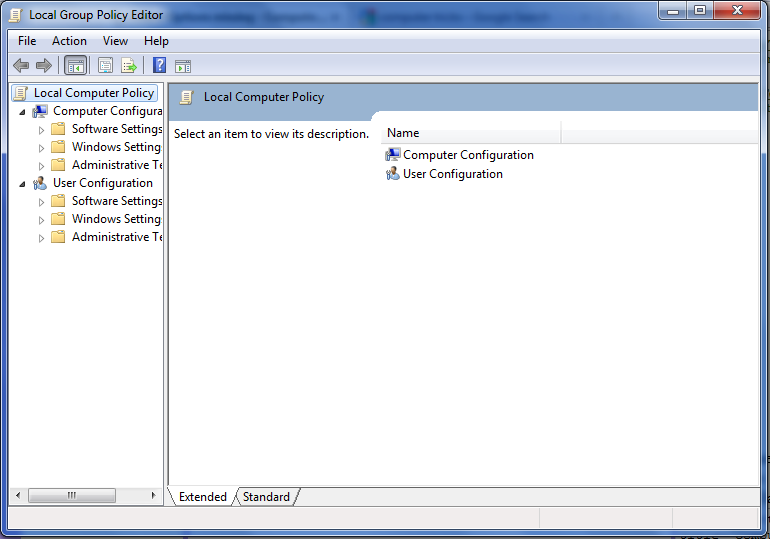
Task: Select Administrative Templates label under User Configuration
Action: click(117, 237)
